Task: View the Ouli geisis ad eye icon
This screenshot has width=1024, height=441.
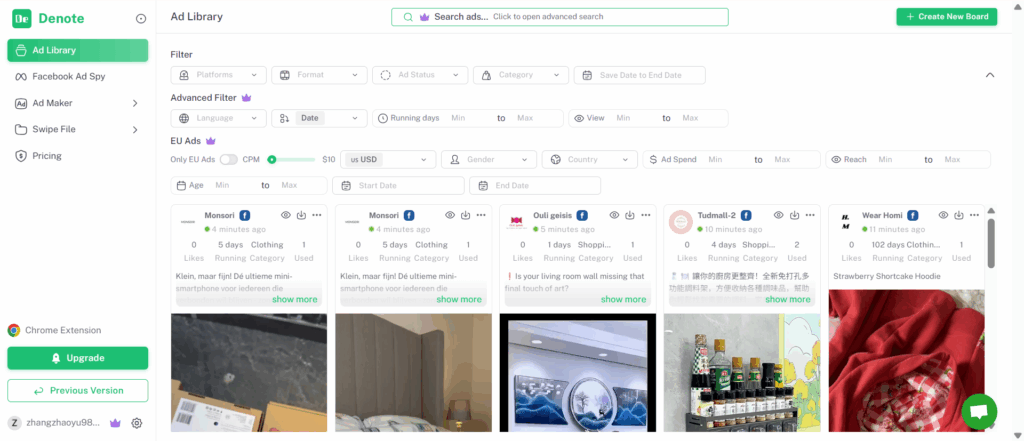Action: click(615, 215)
